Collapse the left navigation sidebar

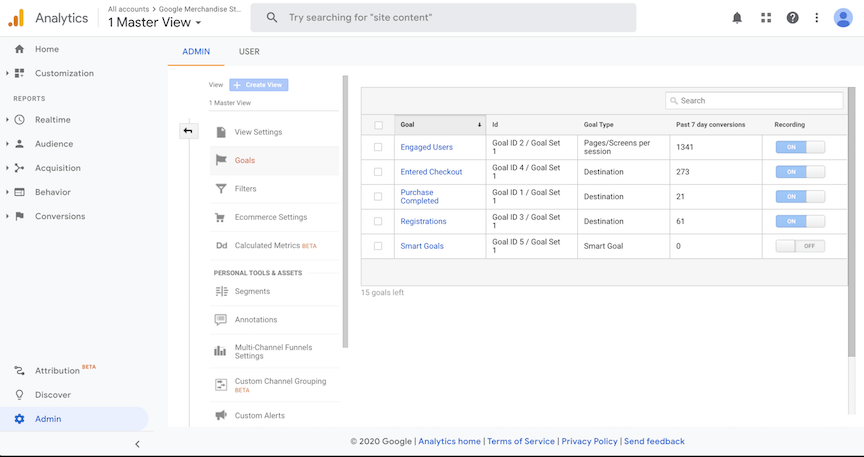click(137, 444)
